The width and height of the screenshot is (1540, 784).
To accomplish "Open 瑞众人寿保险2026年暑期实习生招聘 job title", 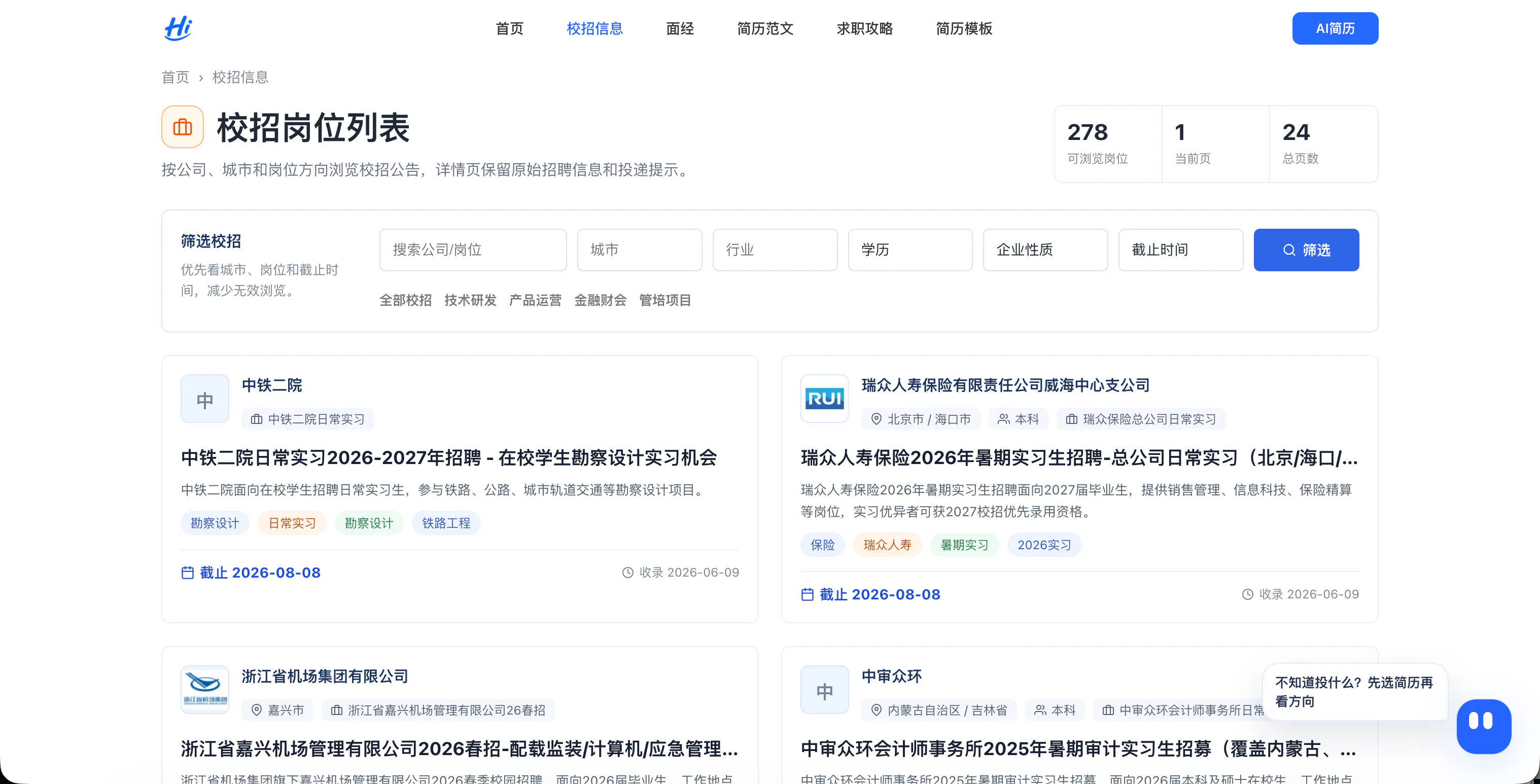I will coord(1079,458).
